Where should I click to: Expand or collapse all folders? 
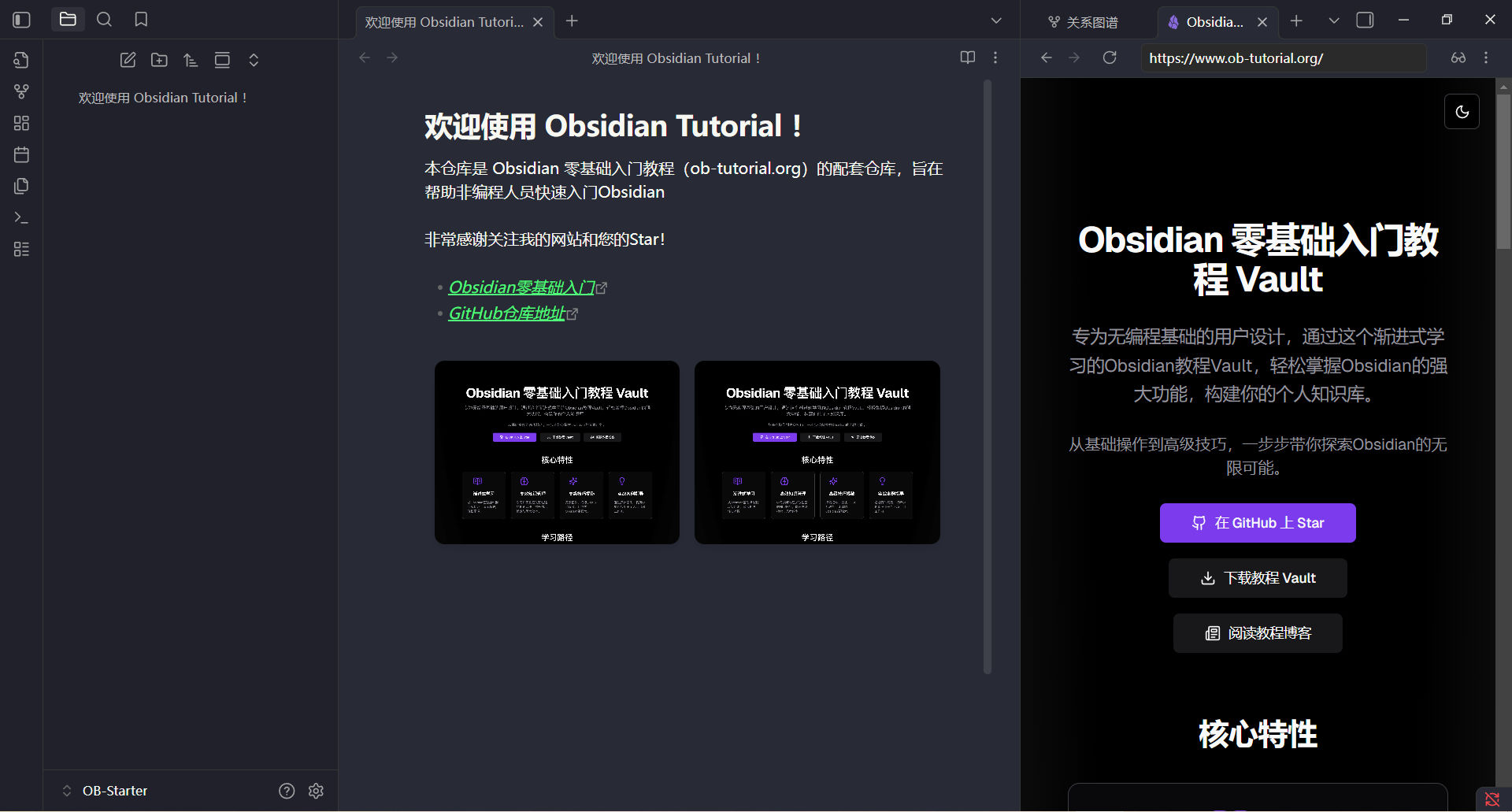click(x=254, y=60)
